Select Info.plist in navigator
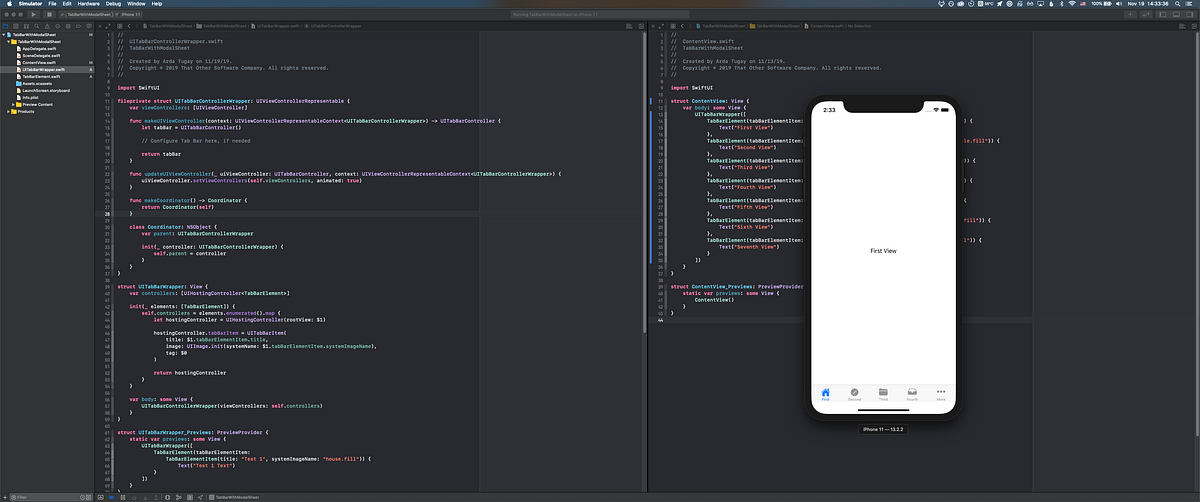The image size is (1200, 502). [30, 97]
